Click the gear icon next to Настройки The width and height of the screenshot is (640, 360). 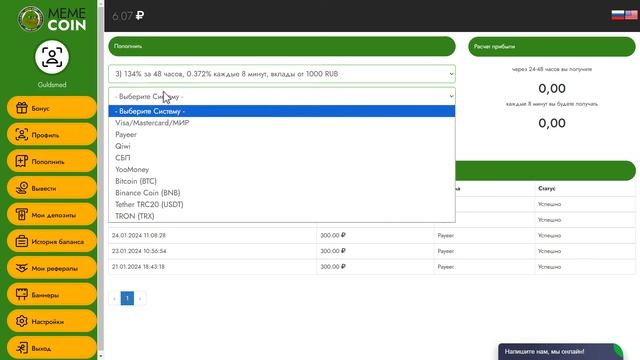[22, 321]
